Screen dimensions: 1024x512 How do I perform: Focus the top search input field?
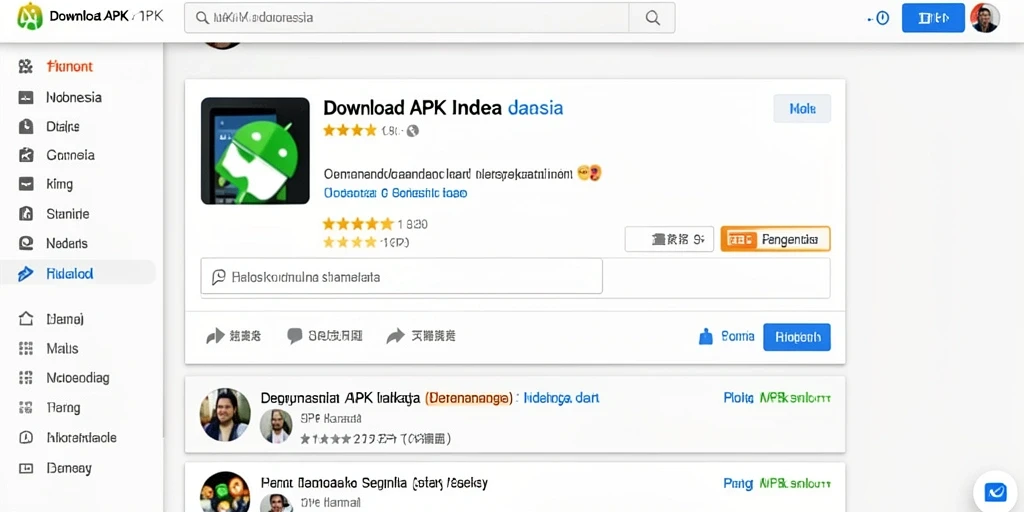coord(407,18)
